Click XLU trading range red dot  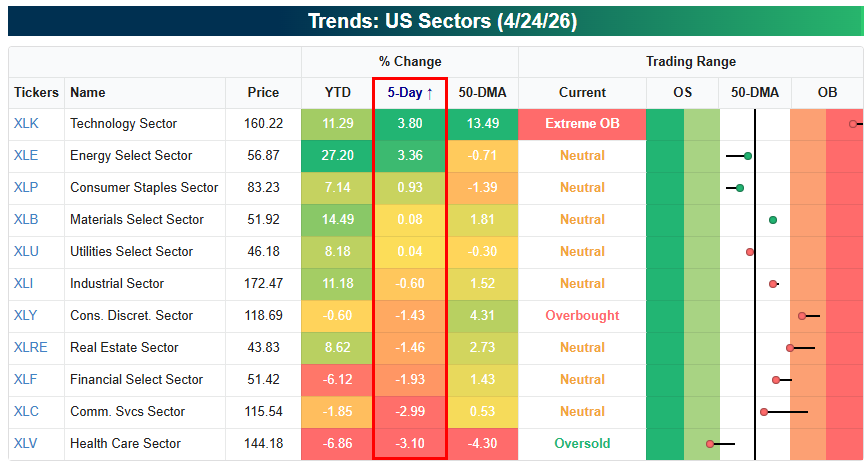click(750, 252)
